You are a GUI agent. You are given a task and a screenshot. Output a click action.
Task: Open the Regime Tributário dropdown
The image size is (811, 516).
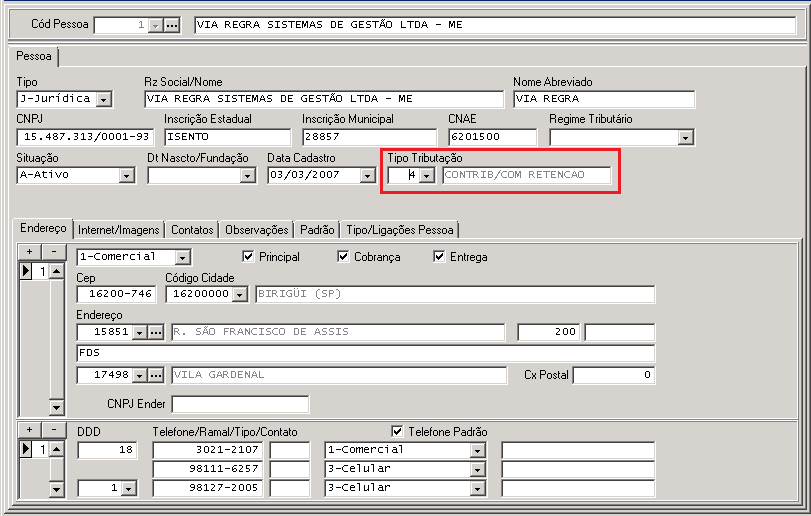coord(686,137)
